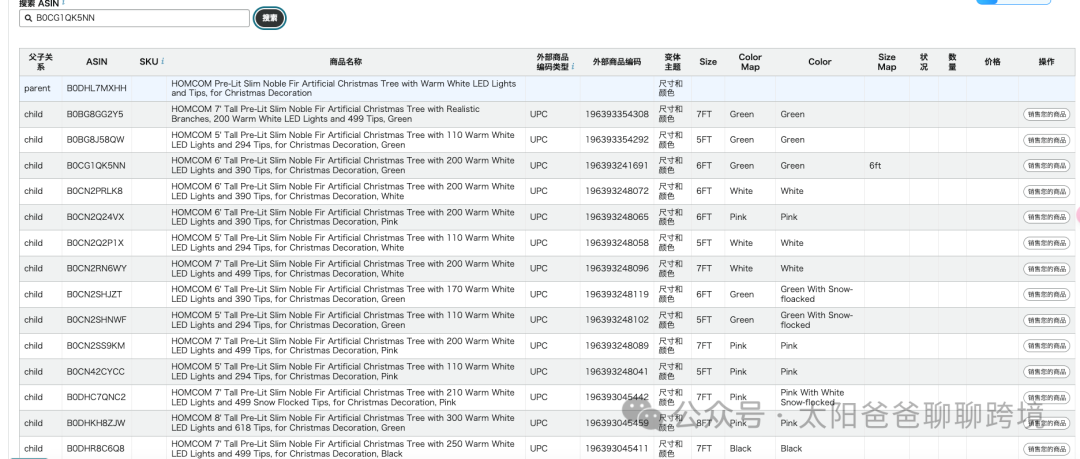1080x459 pixels.
Task: Click the 操作 column header
Action: click(1046, 62)
